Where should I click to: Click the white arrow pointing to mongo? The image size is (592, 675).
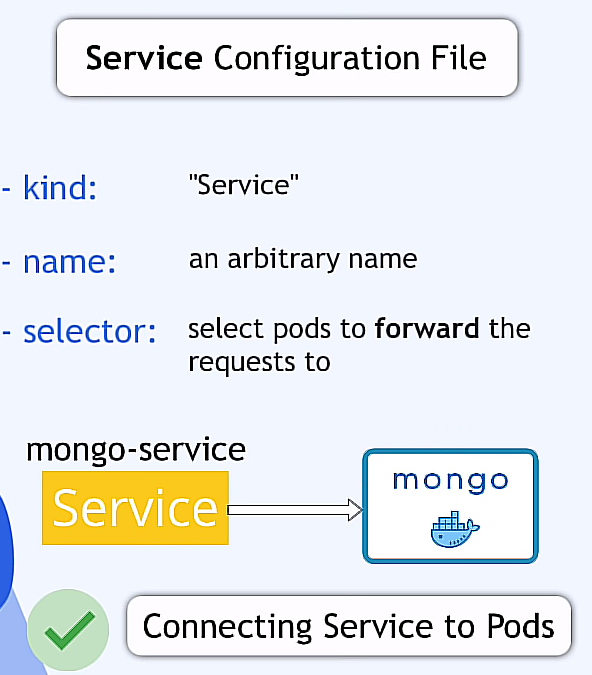295,510
